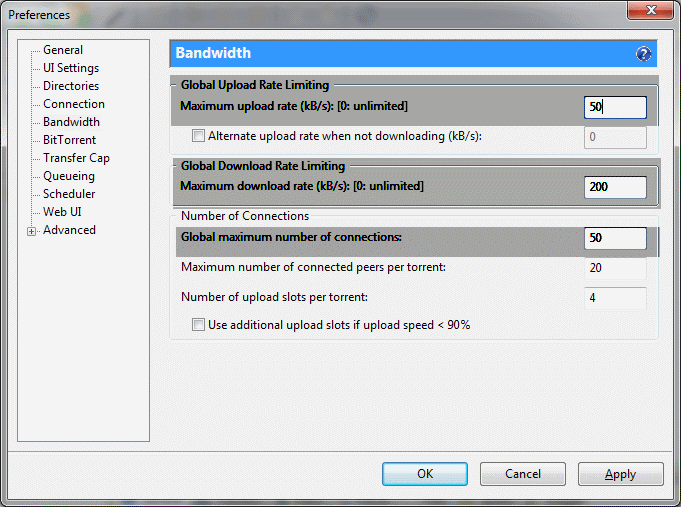This screenshot has height=507, width=681.
Task: Toggle use additional upload slots checkbox
Action: 198,325
